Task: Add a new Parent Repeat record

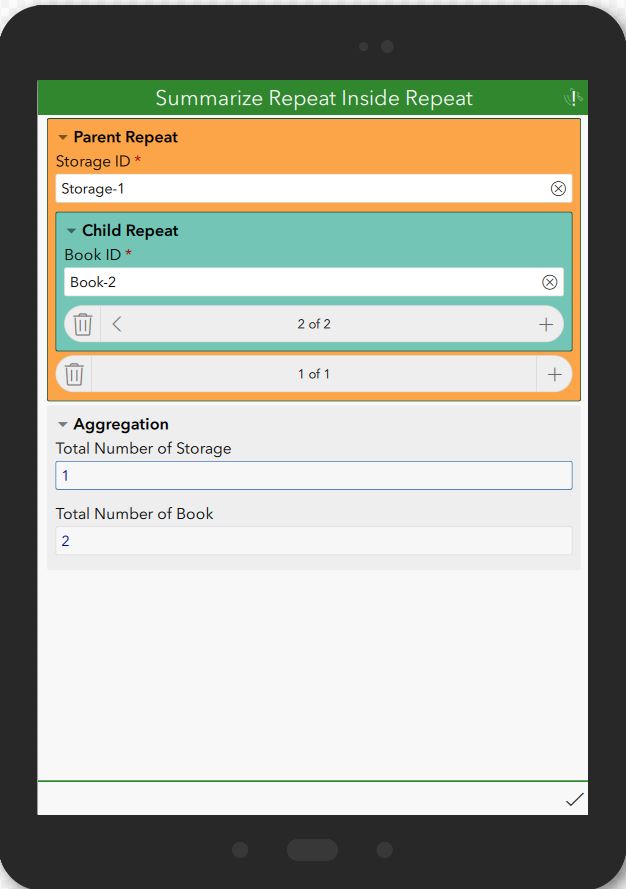Action: click(554, 374)
